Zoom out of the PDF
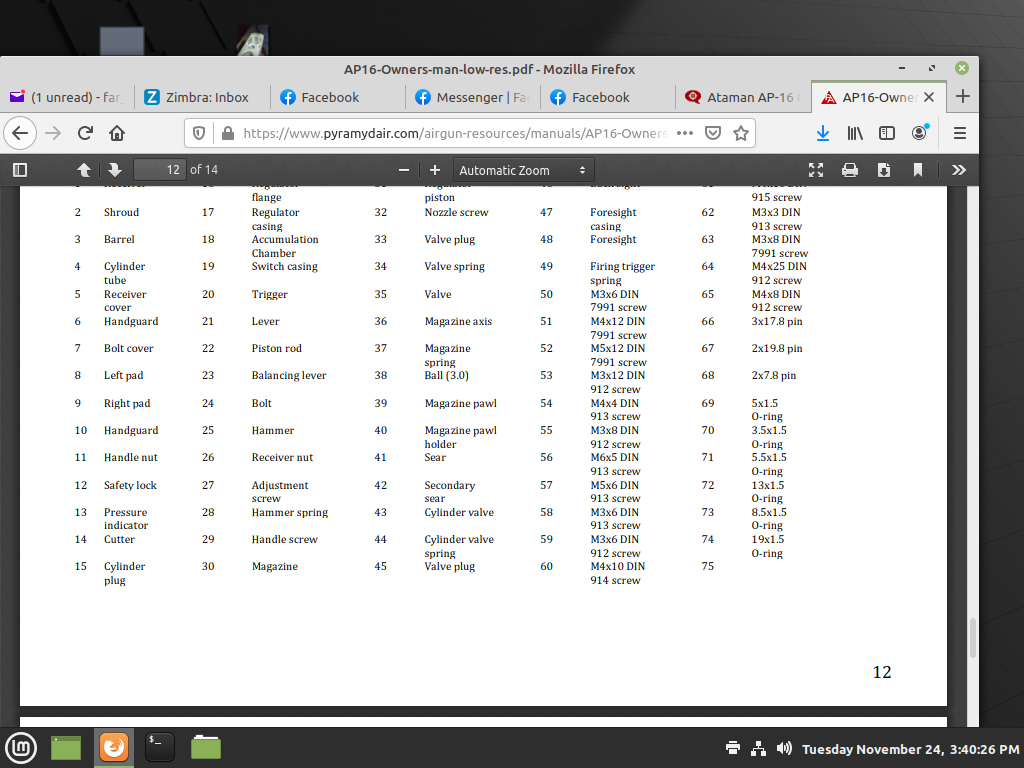 [404, 170]
